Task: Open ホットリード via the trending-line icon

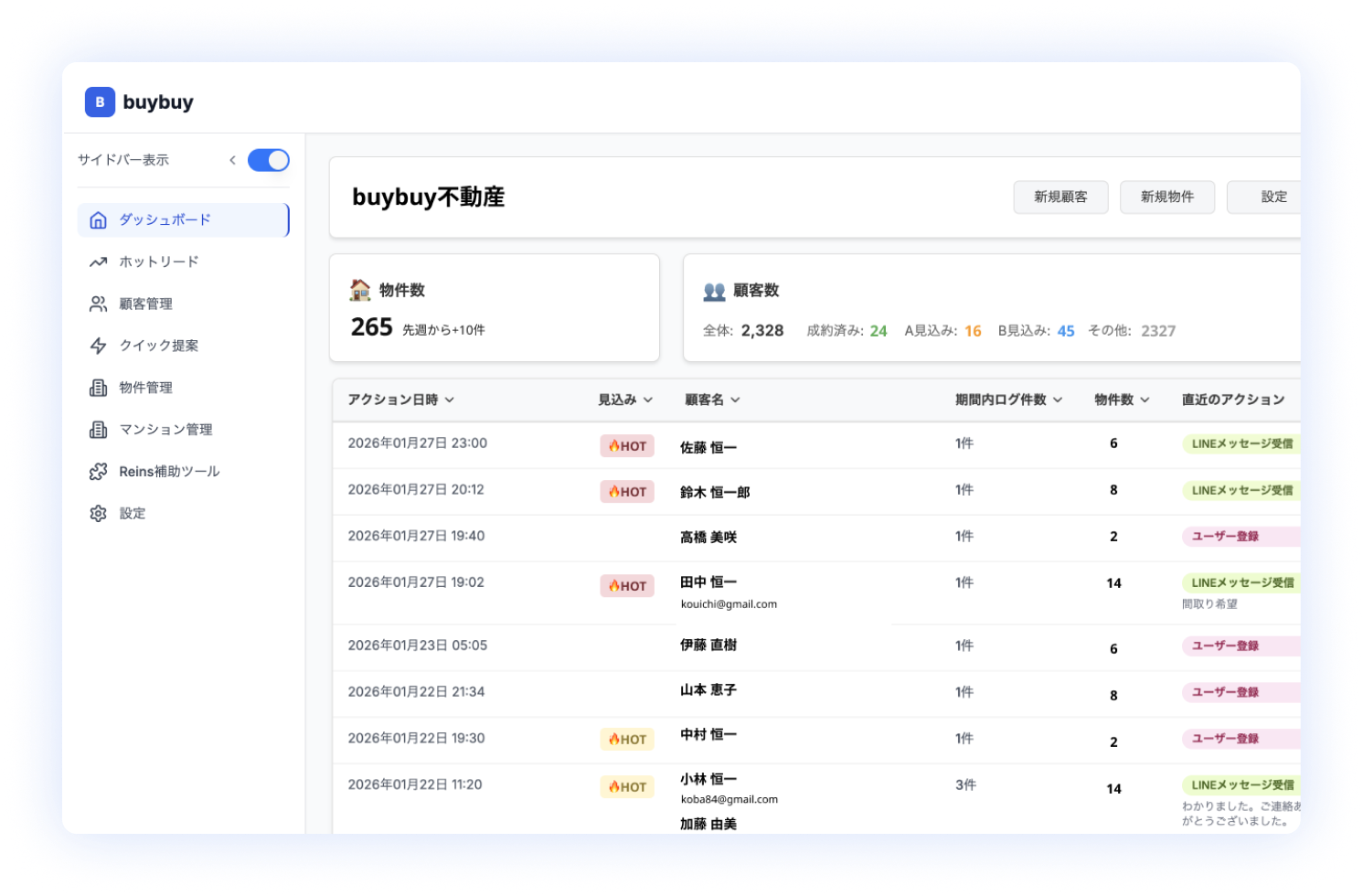Action: 98,261
